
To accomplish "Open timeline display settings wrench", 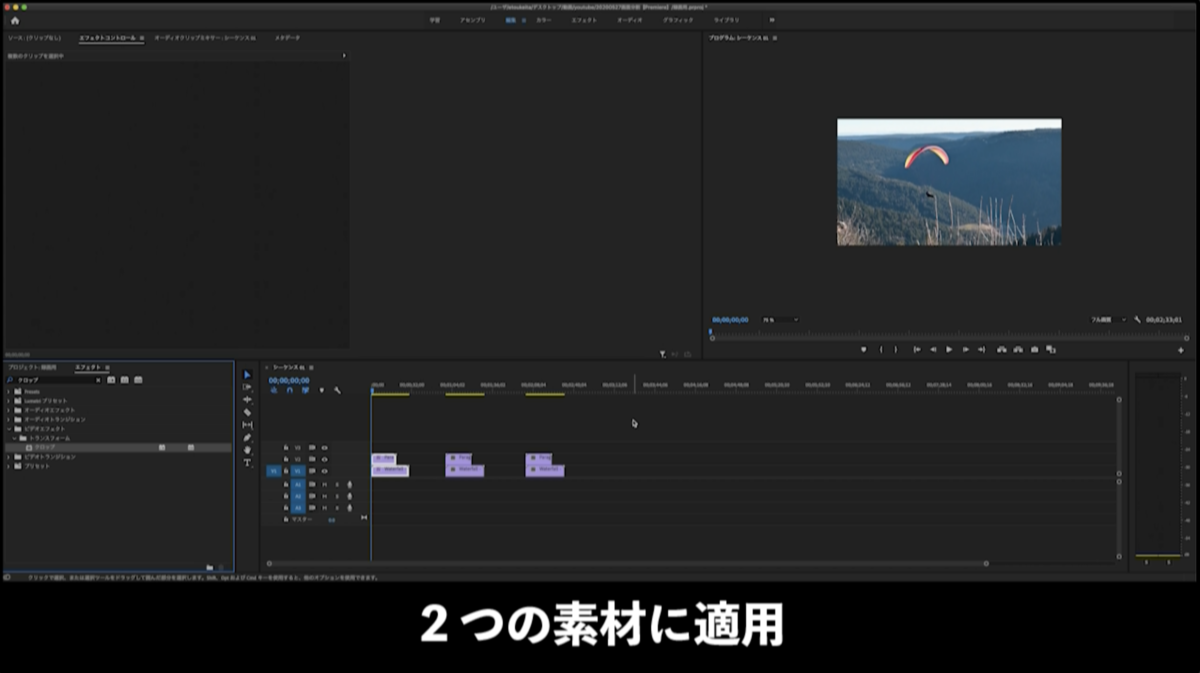I will click(x=337, y=390).
